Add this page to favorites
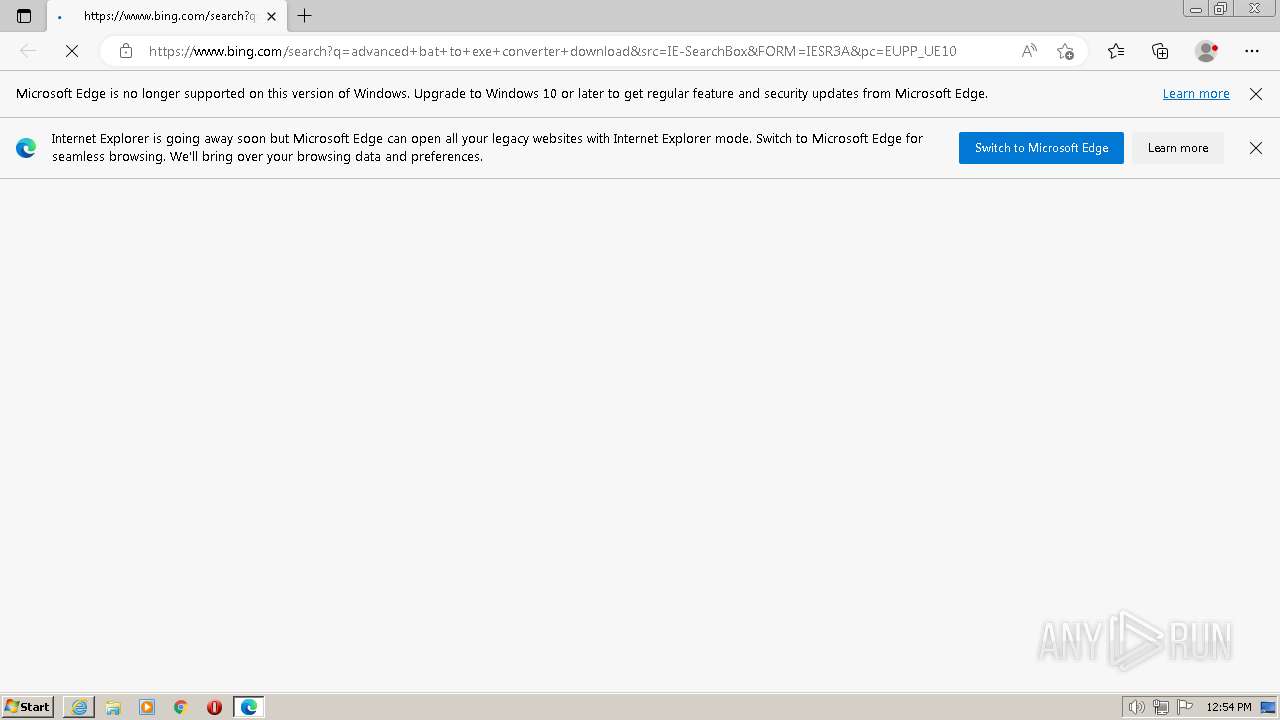 1065,51
